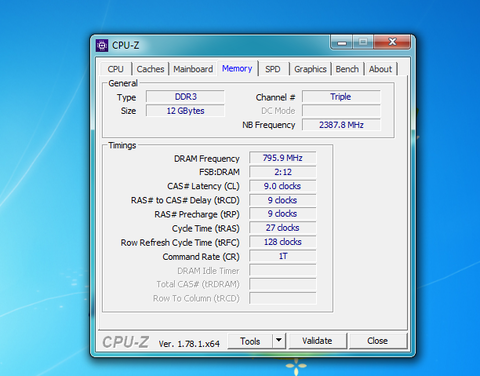Viewport: 480px width, 376px height.
Task: Click the 12 GBytes size value
Action: point(185,111)
